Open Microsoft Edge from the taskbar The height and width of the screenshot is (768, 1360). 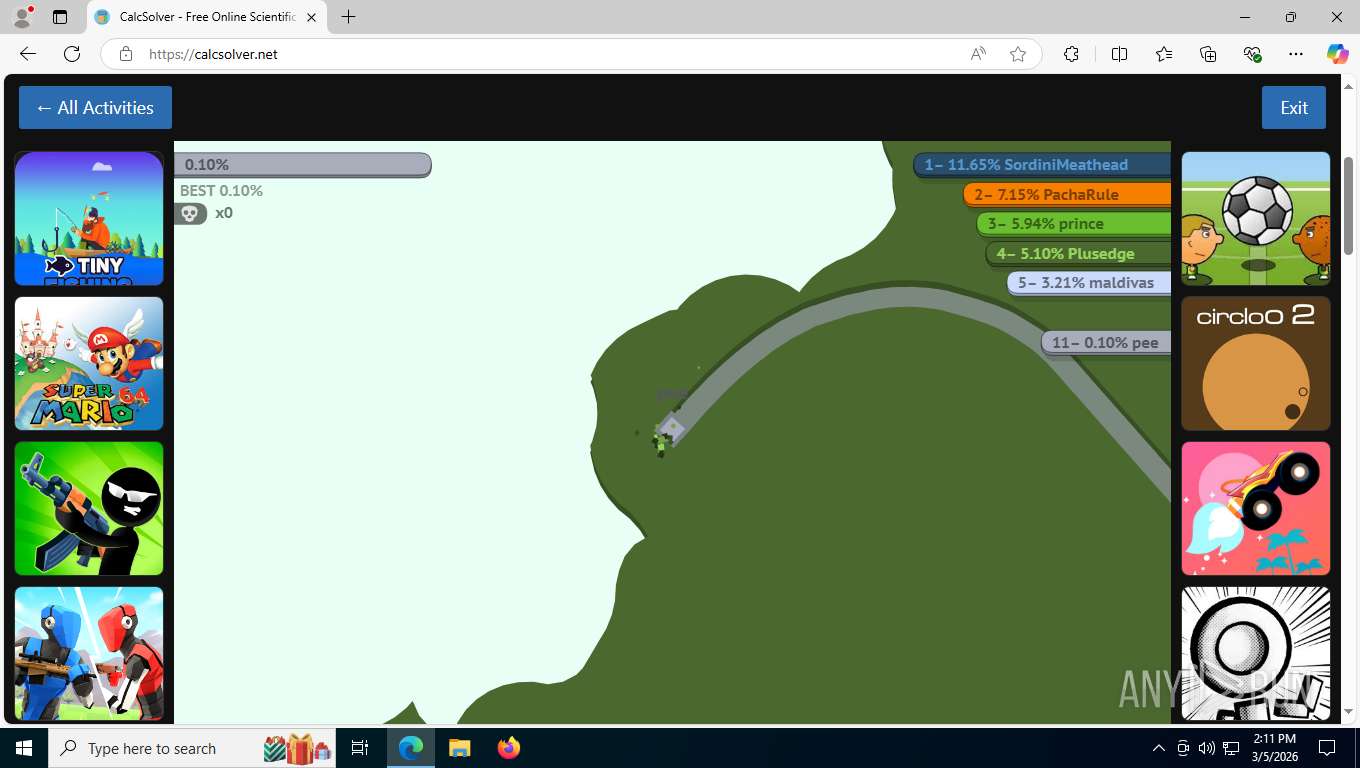pos(411,748)
